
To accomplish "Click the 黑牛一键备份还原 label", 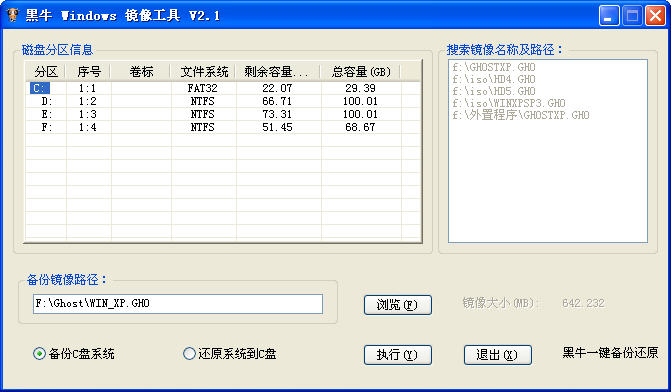I will (x=610, y=353).
